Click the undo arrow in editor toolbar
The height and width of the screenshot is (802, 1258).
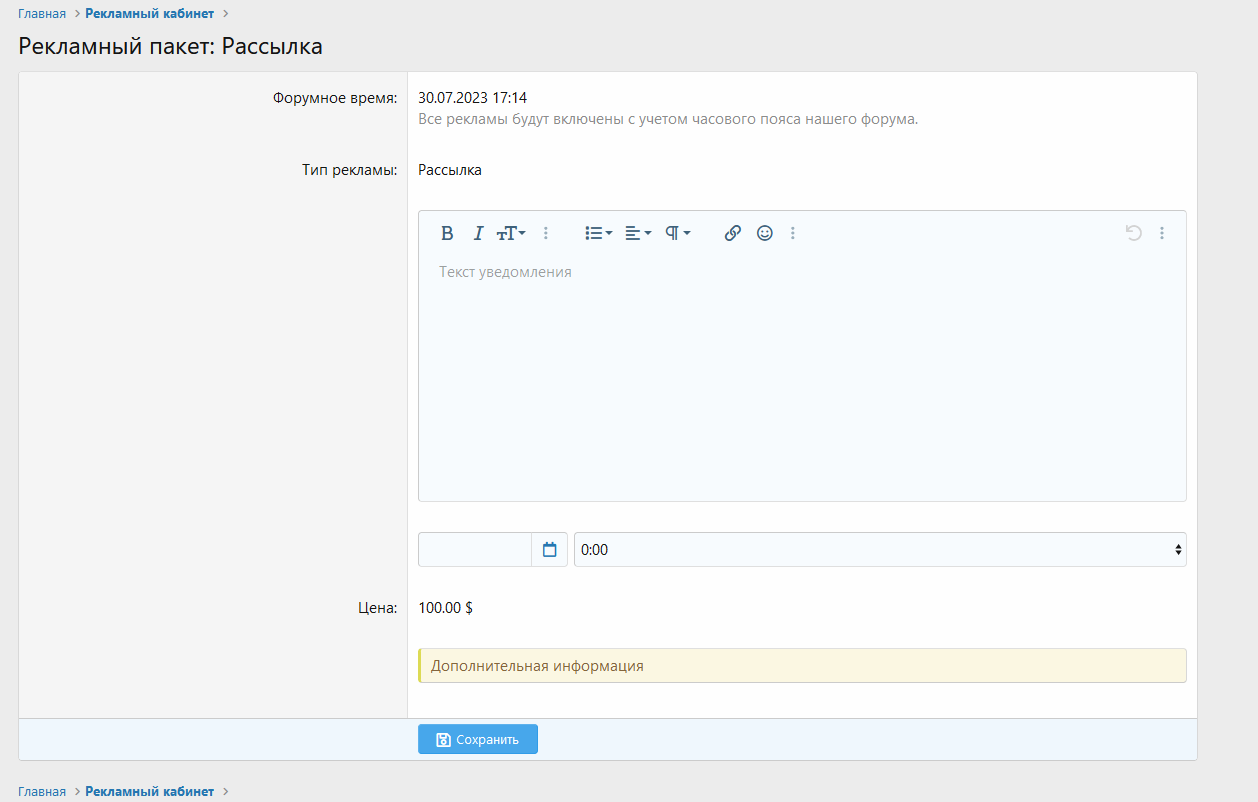coord(1133,233)
